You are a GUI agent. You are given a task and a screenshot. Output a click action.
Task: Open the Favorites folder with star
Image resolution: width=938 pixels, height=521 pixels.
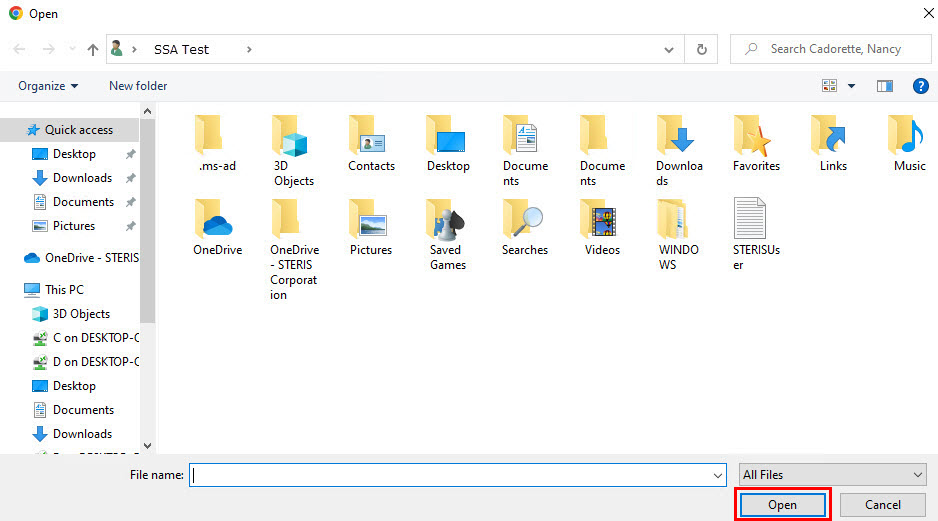click(x=756, y=144)
